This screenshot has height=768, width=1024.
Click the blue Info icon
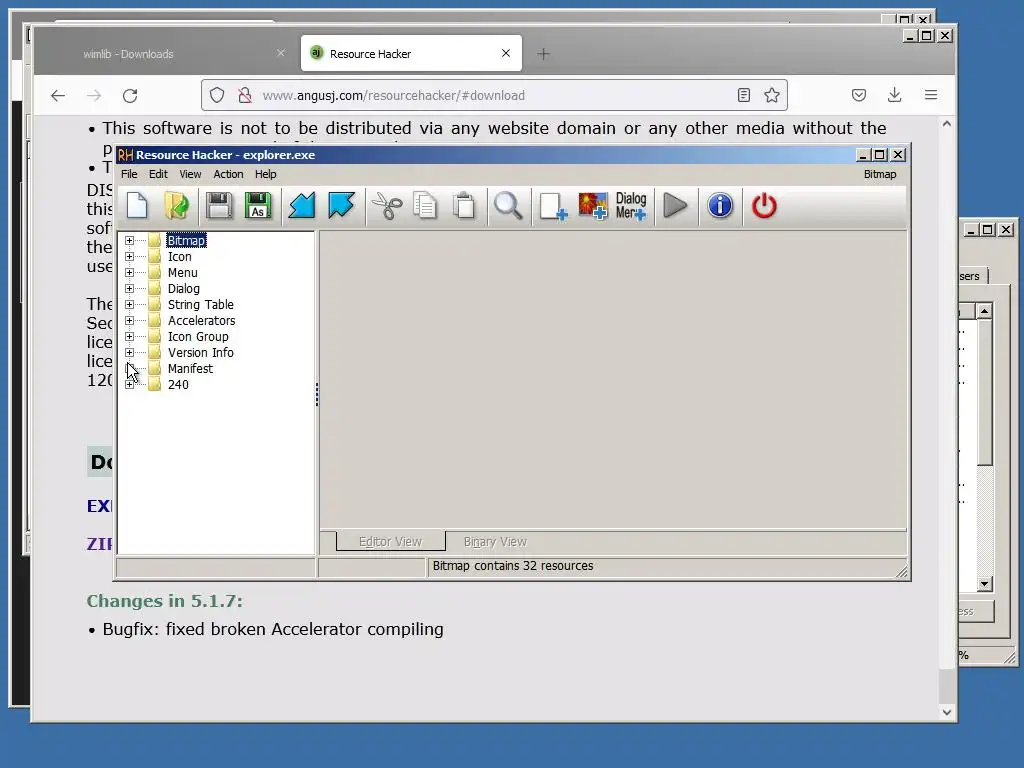[720, 206]
